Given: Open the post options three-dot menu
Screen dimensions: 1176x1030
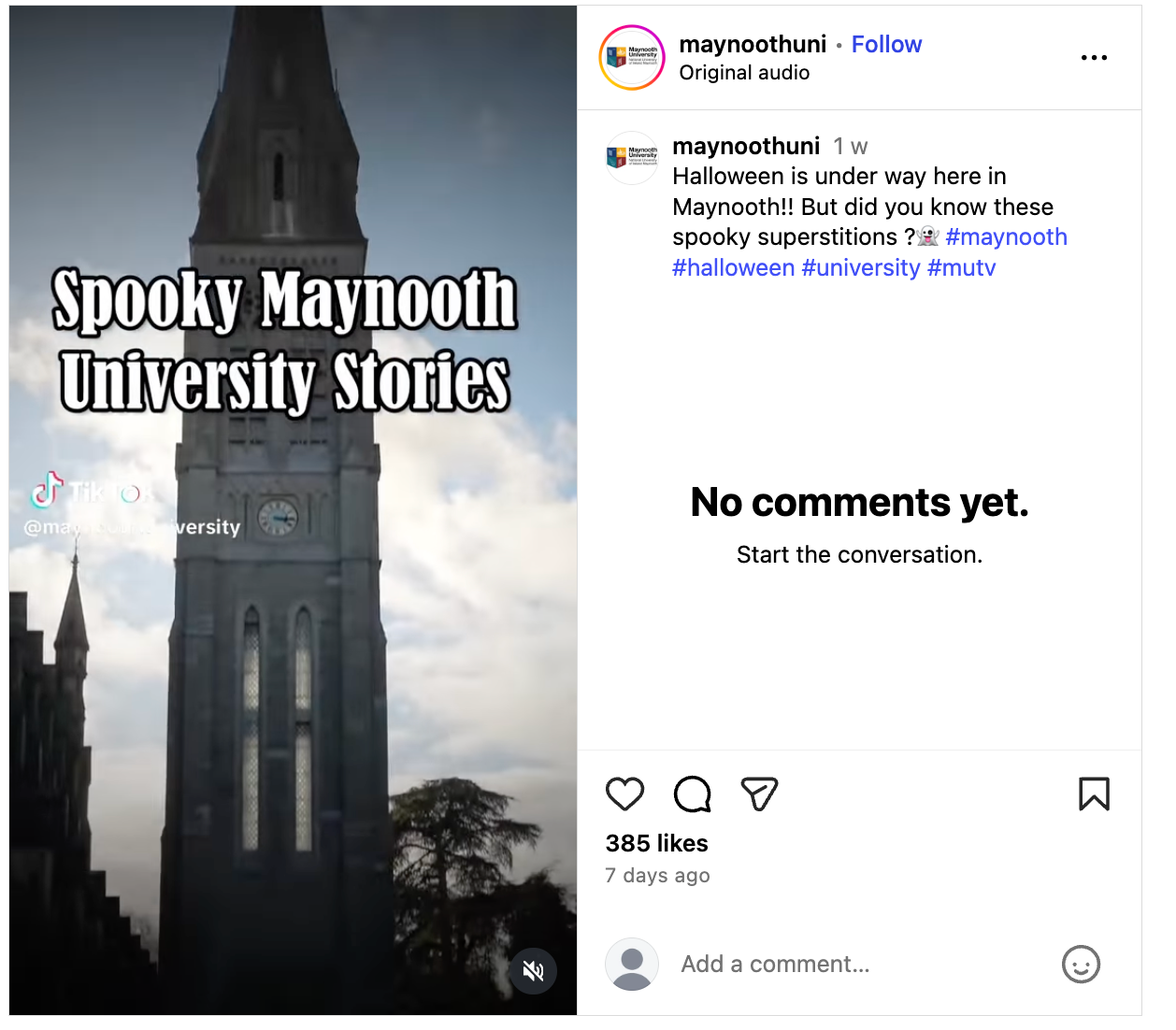Looking at the screenshot, I should coord(1094,57).
